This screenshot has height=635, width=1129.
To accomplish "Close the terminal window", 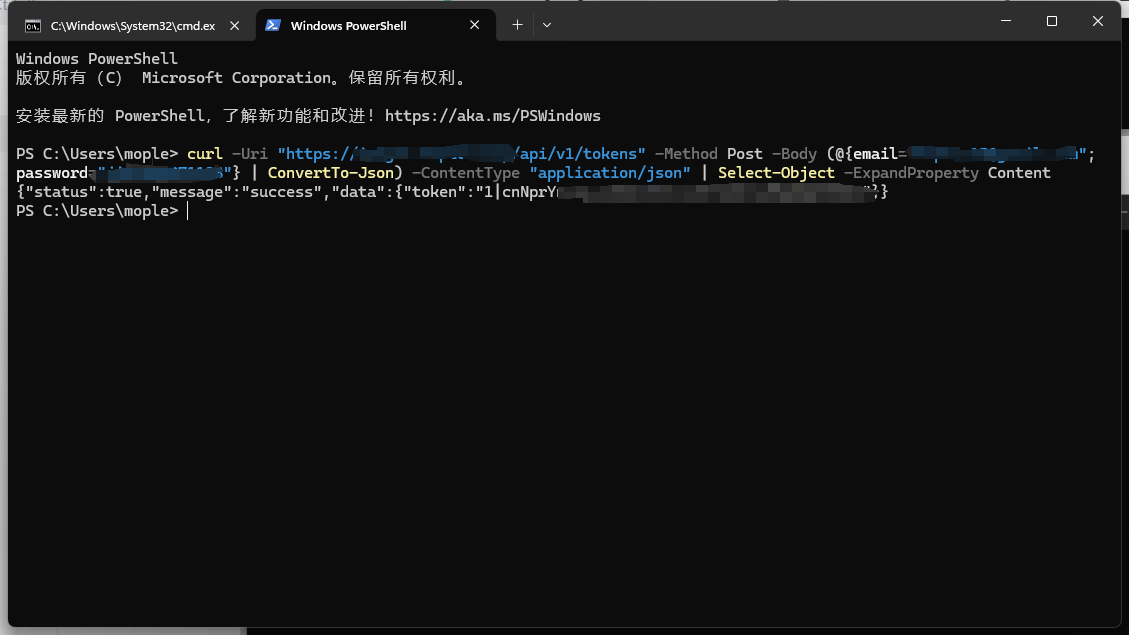I will (x=1098, y=21).
